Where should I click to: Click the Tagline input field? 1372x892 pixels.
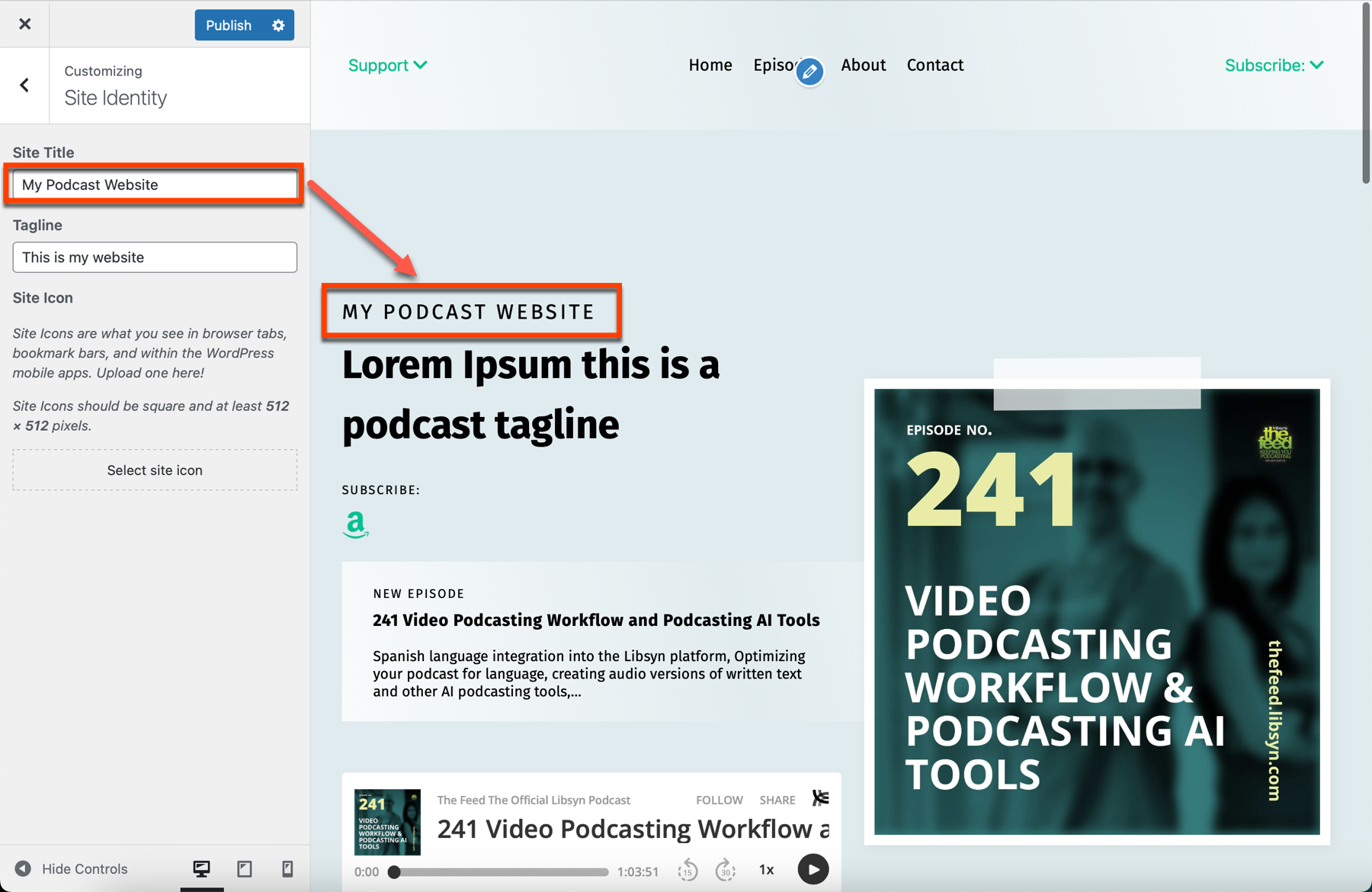[x=155, y=258]
